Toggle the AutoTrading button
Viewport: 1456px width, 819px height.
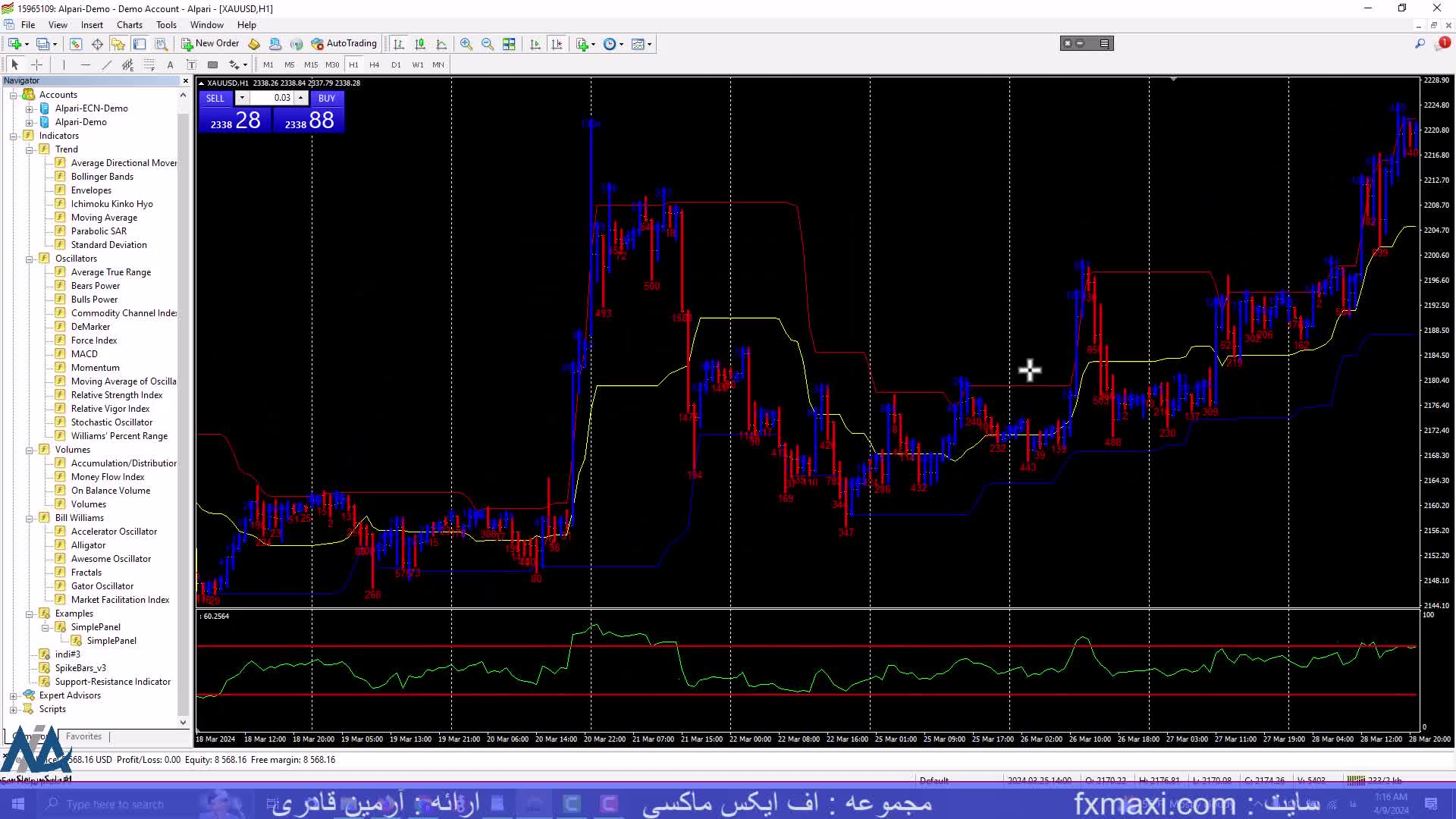[x=344, y=44]
